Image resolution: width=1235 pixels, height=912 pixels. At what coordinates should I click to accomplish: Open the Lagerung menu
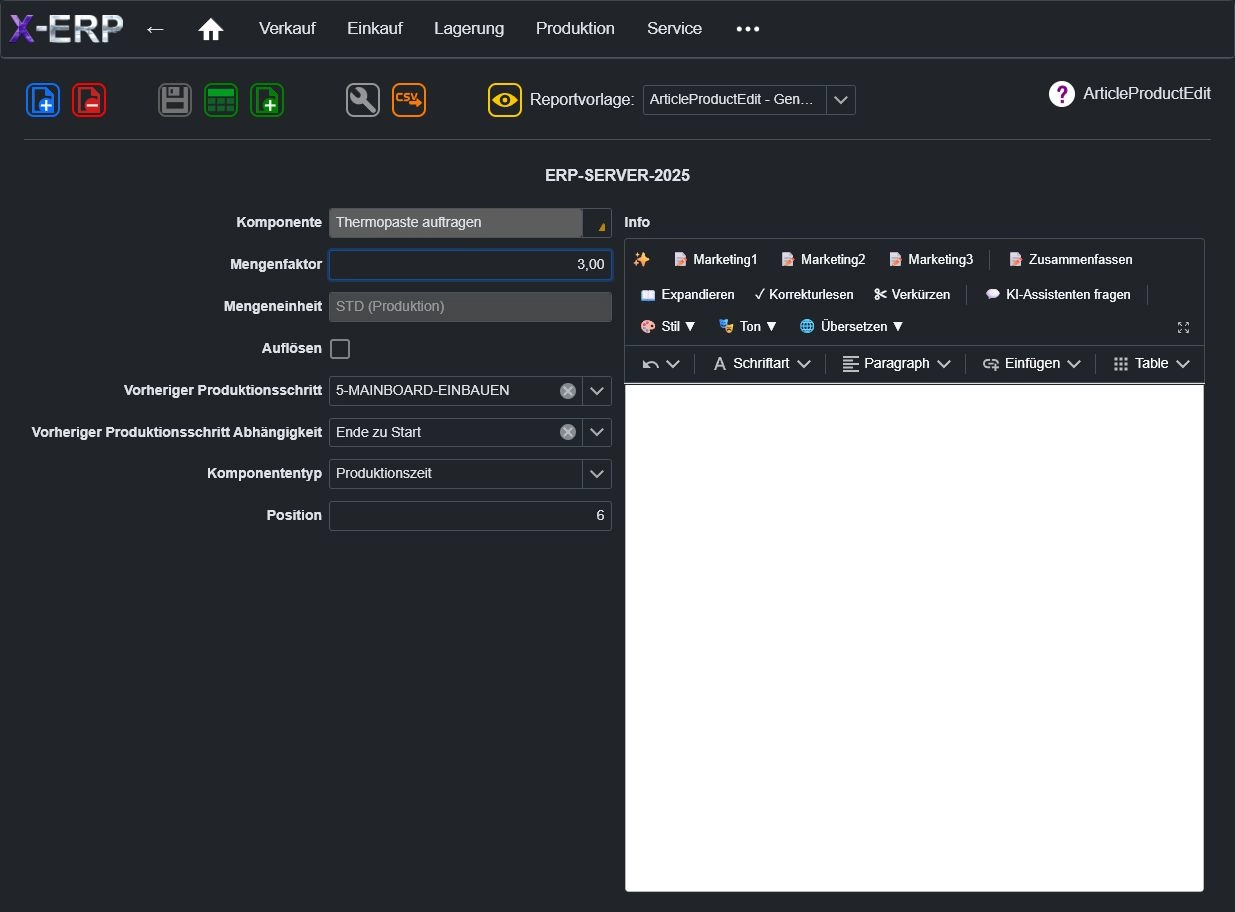(x=469, y=29)
